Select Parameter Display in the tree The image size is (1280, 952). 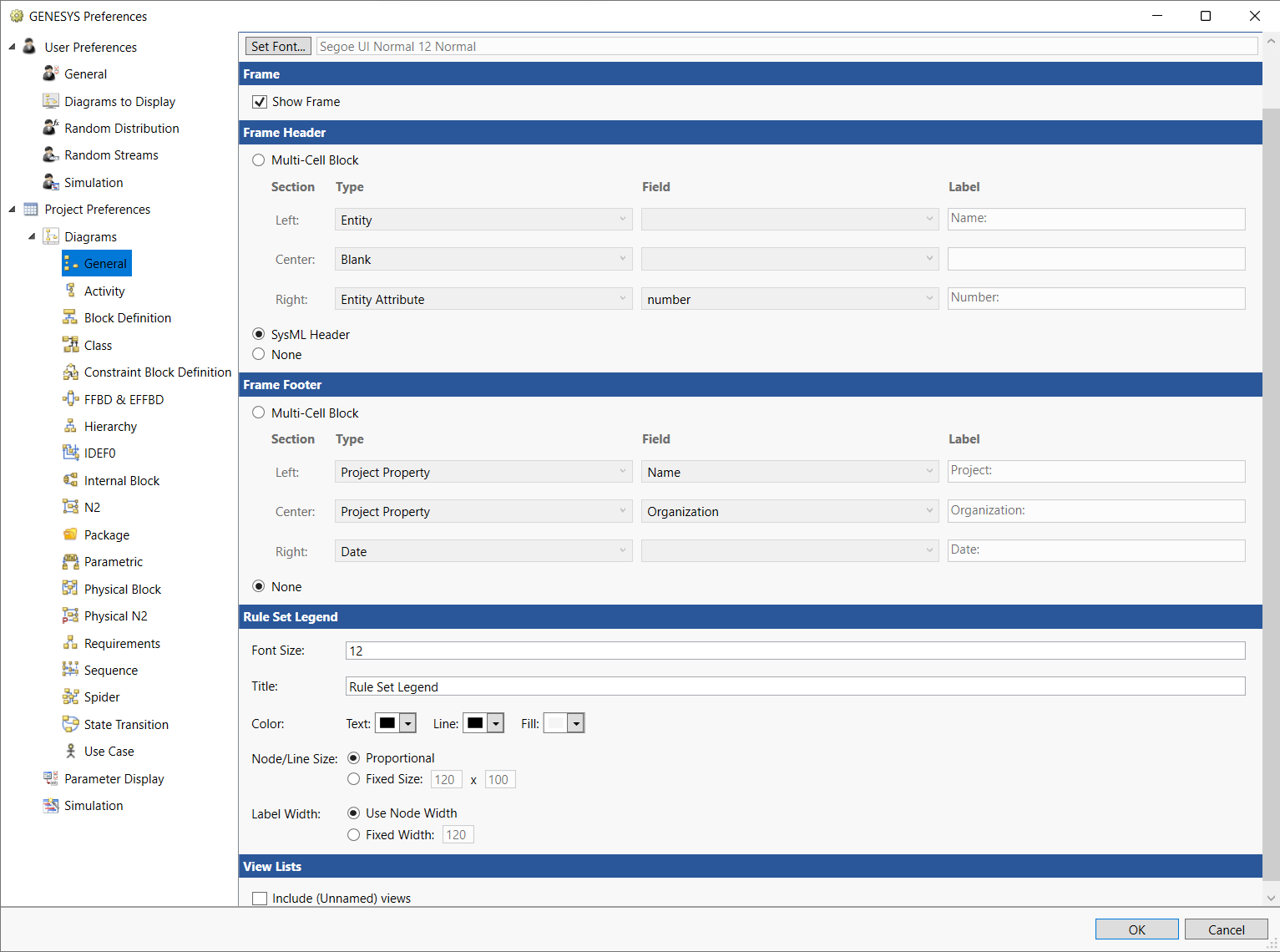click(114, 778)
